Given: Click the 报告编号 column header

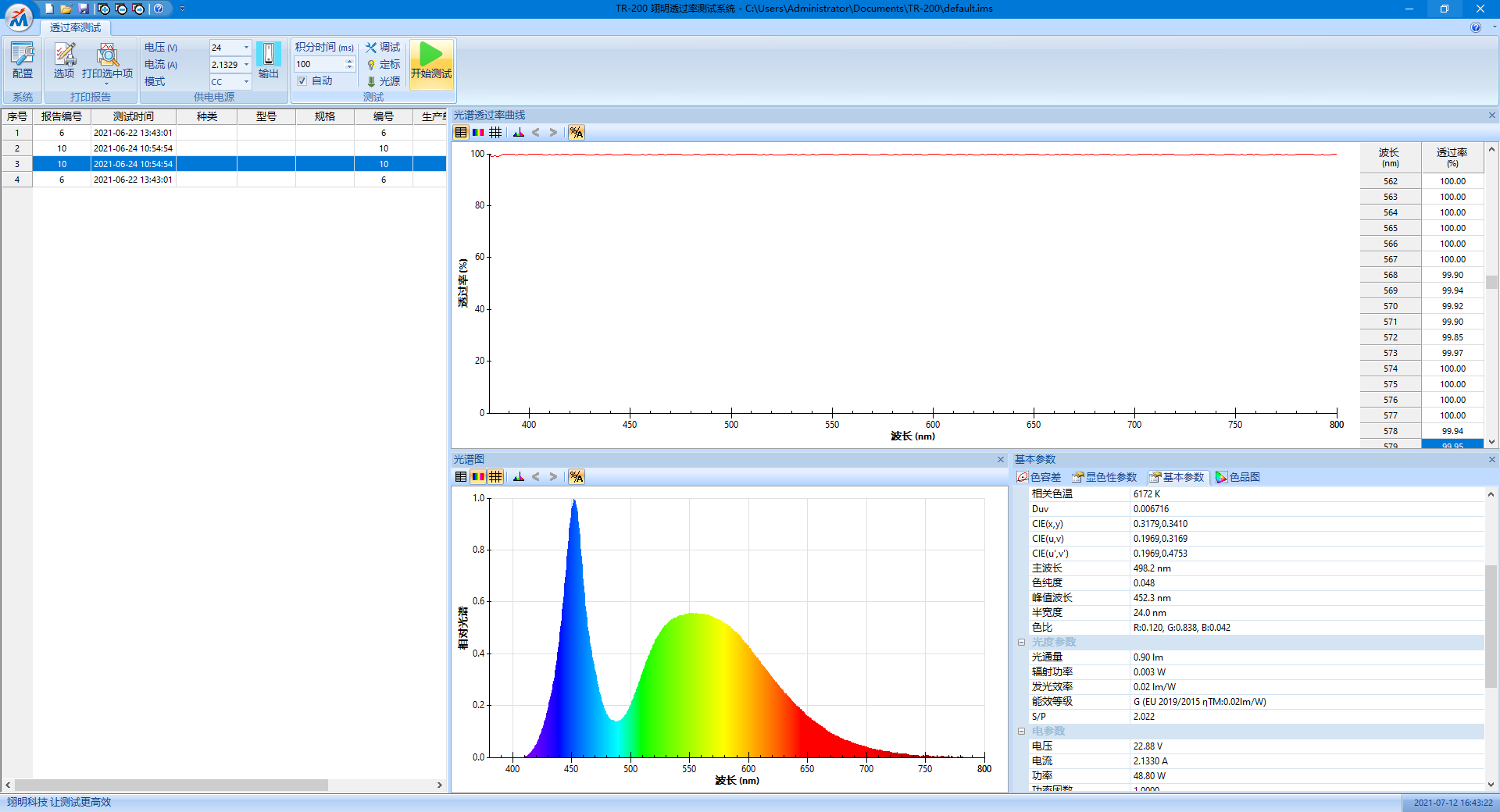Looking at the screenshot, I should pos(62,117).
